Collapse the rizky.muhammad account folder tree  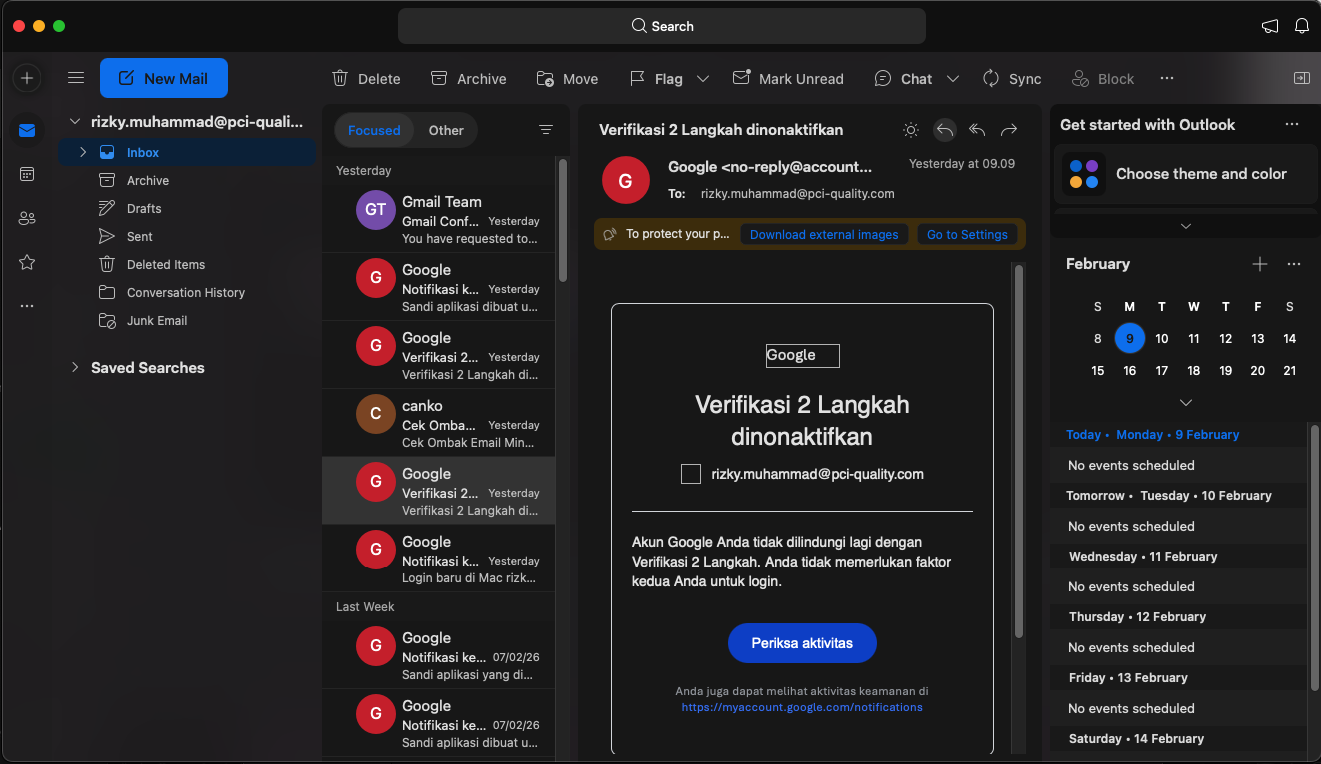click(74, 121)
